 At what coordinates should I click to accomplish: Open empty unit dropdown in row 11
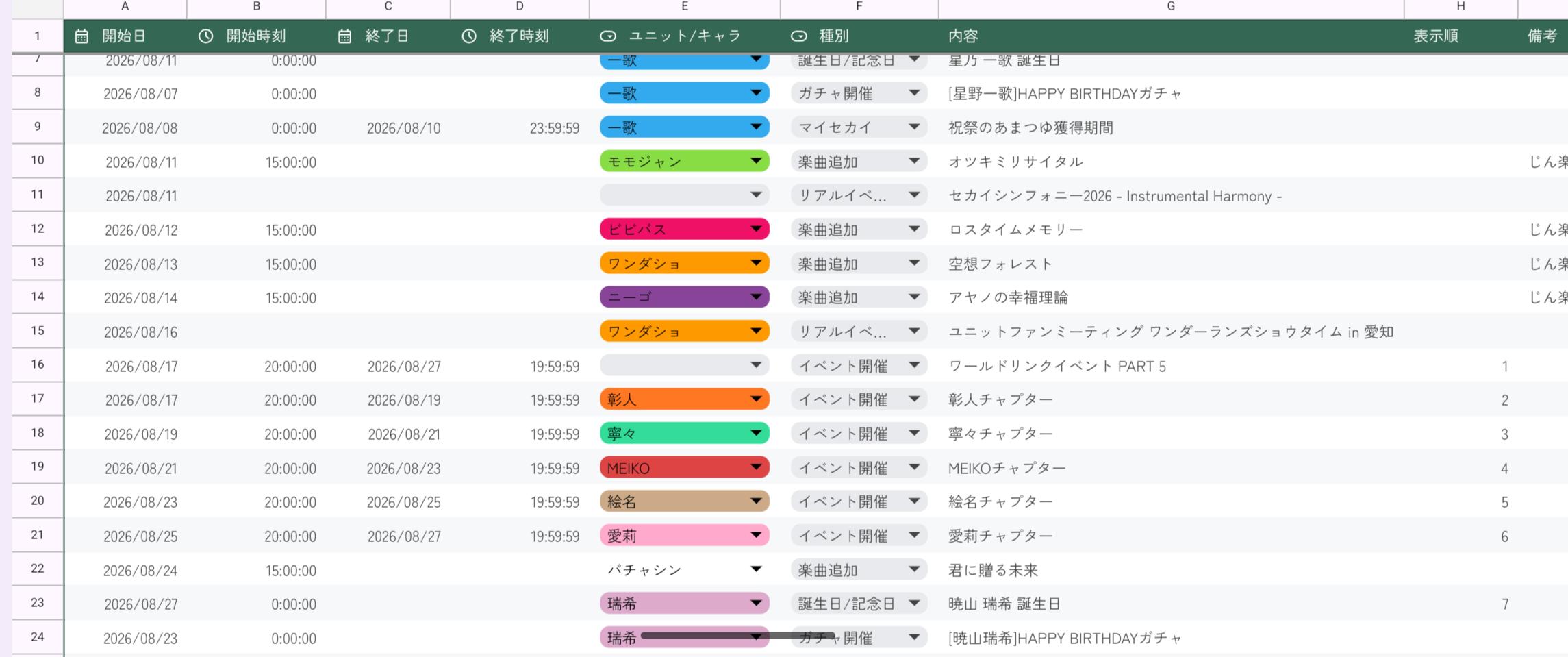pos(685,195)
